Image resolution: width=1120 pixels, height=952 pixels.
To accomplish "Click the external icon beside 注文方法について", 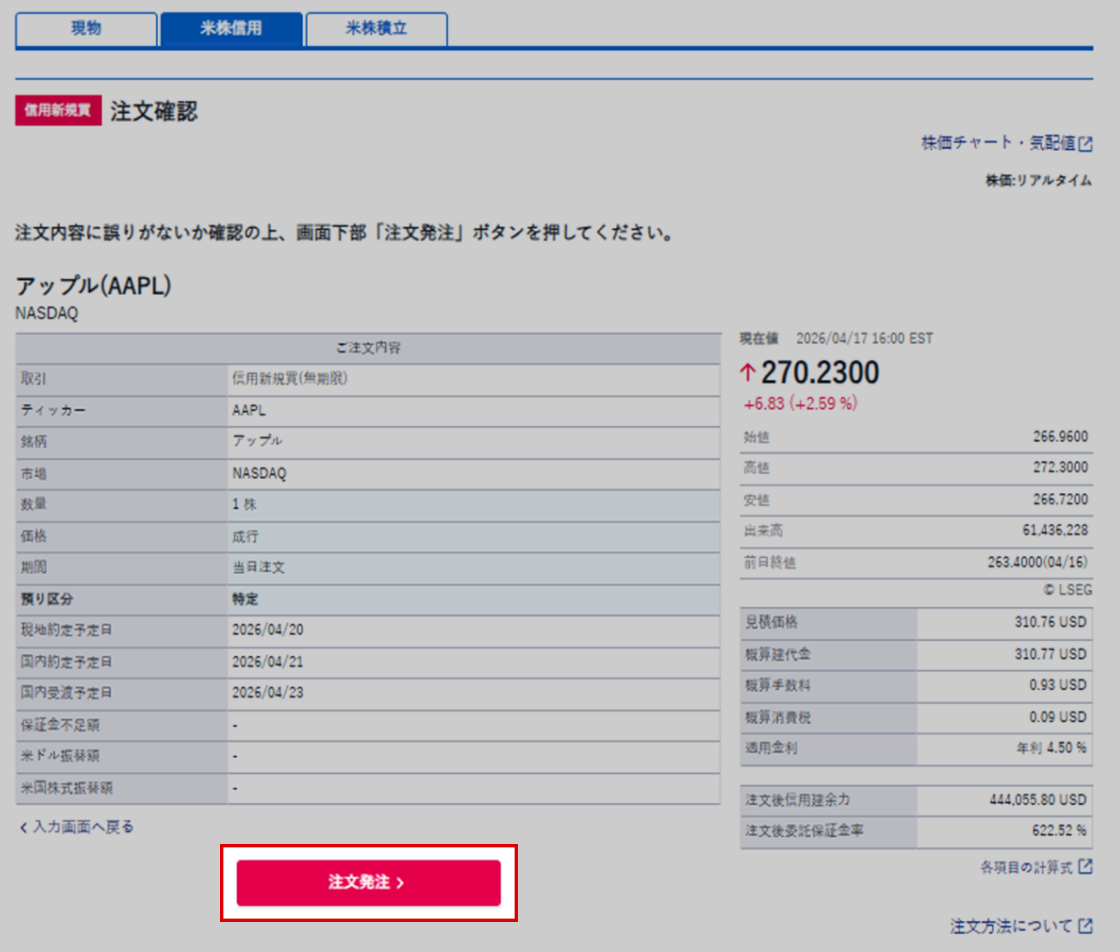I will click(1086, 926).
